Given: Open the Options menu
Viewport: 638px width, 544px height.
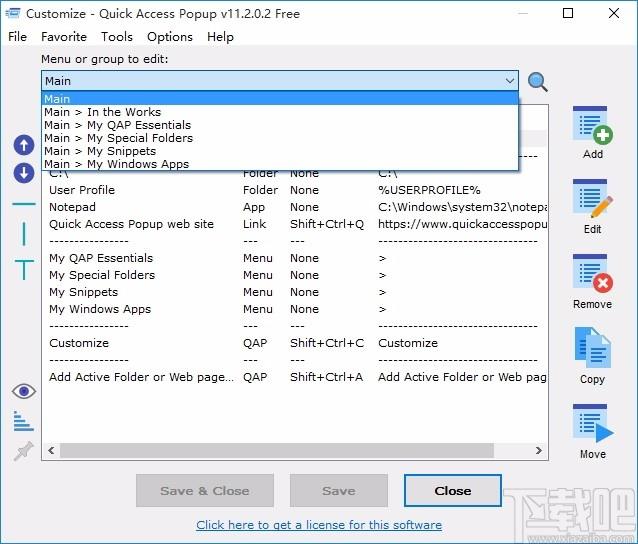Looking at the screenshot, I should (x=170, y=37).
